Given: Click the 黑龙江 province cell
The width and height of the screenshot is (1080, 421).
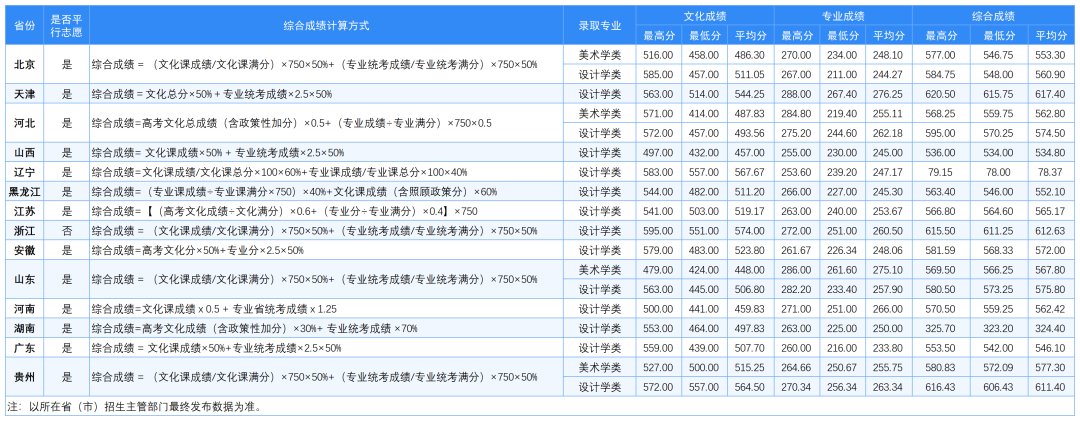Looking at the screenshot, I should (25, 192).
